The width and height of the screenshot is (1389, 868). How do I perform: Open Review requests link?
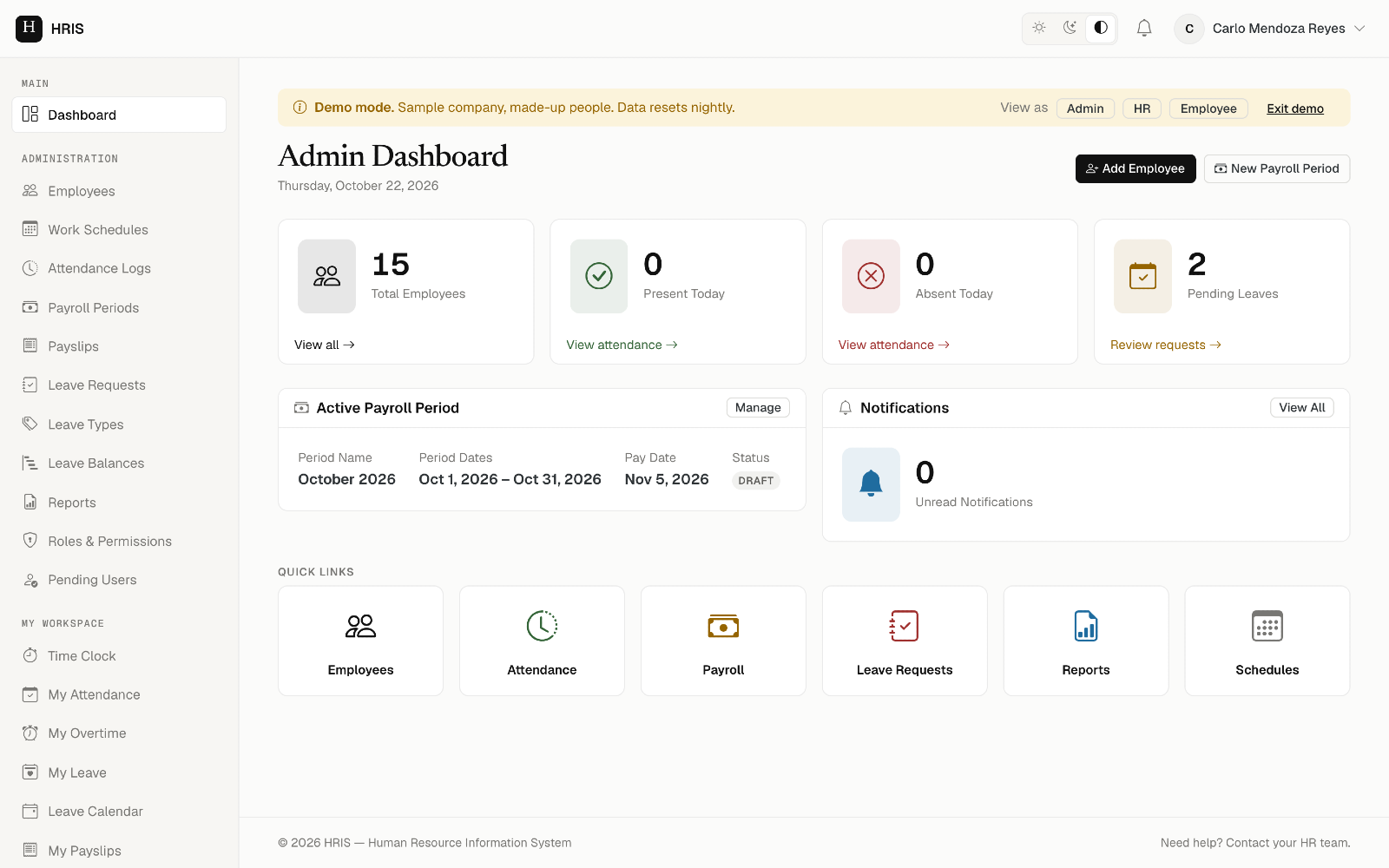click(x=1166, y=345)
